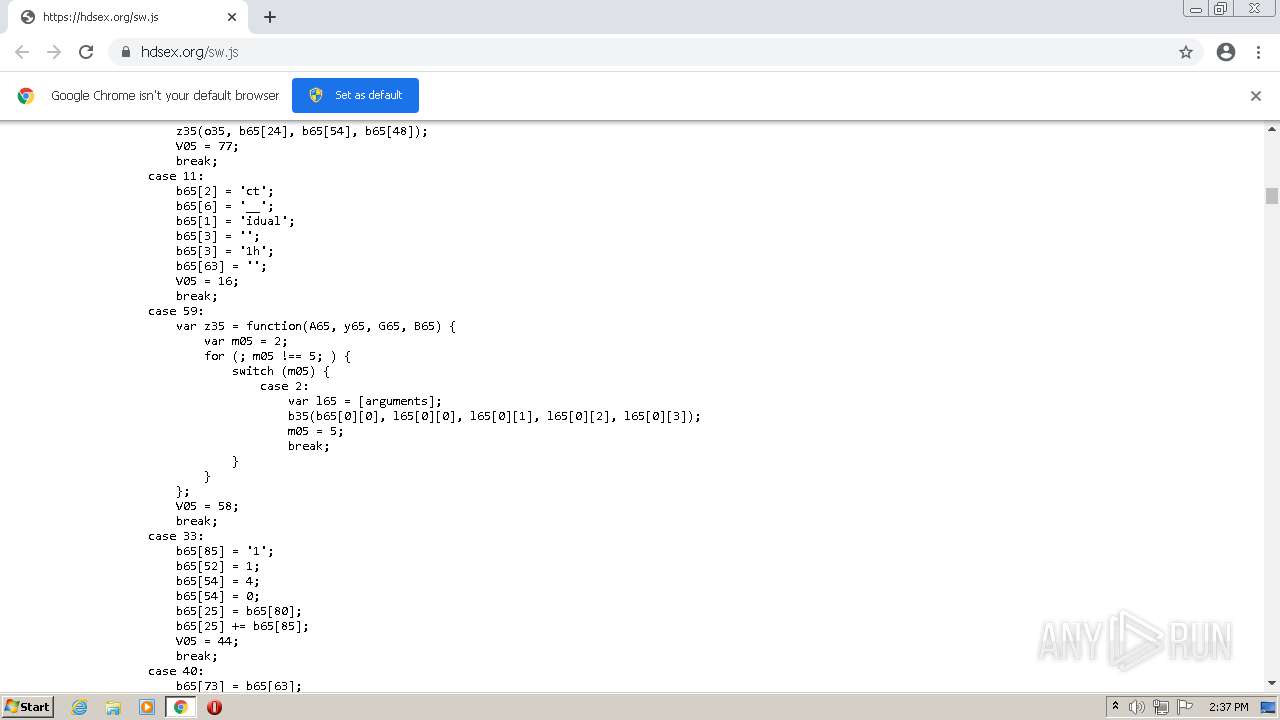Click the 'm05 = 5;' line
The width and height of the screenshot is (1280, 720).
pos(316,431)
